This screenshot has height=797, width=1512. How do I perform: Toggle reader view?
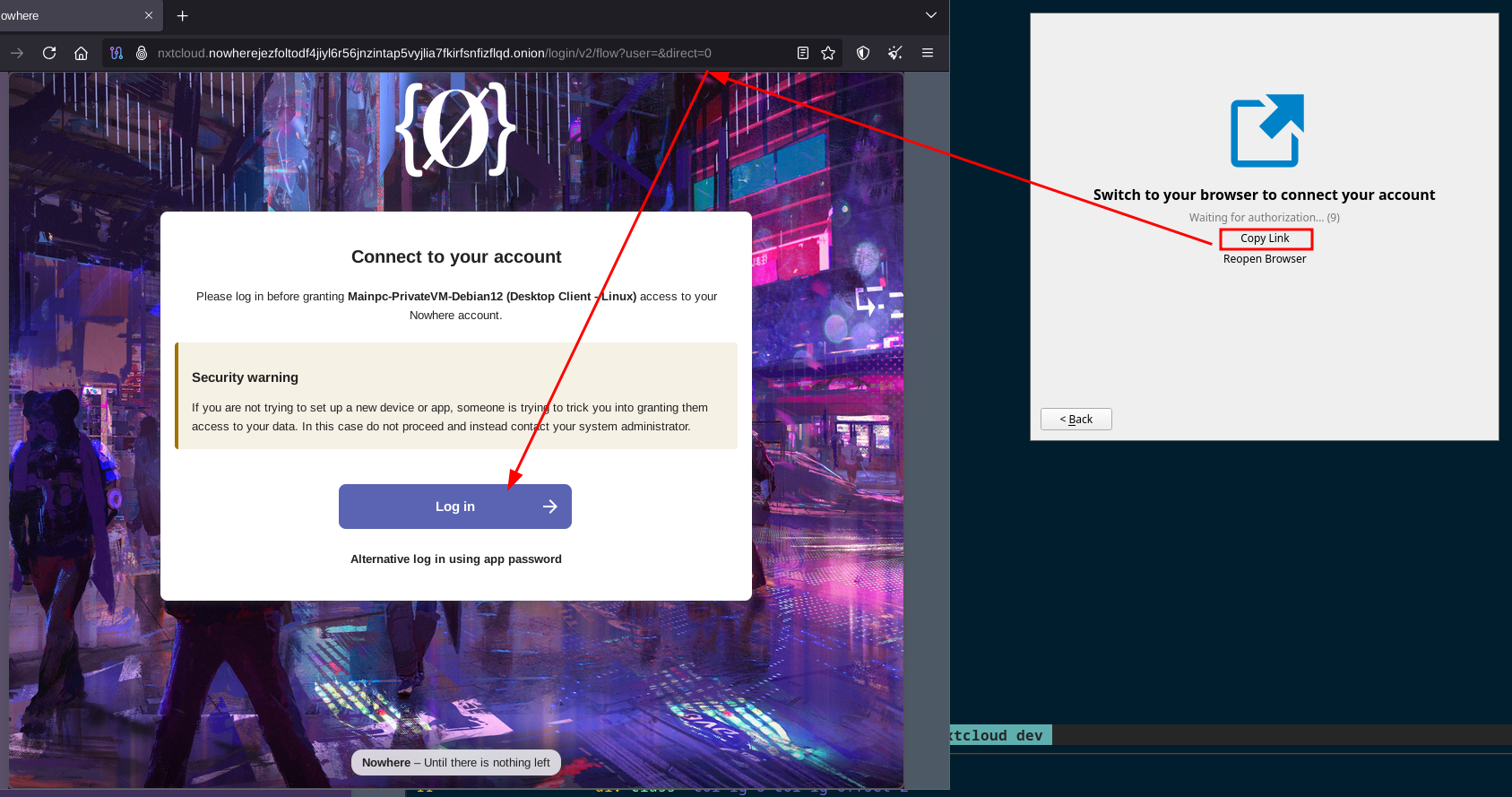[x=803, y=53]
